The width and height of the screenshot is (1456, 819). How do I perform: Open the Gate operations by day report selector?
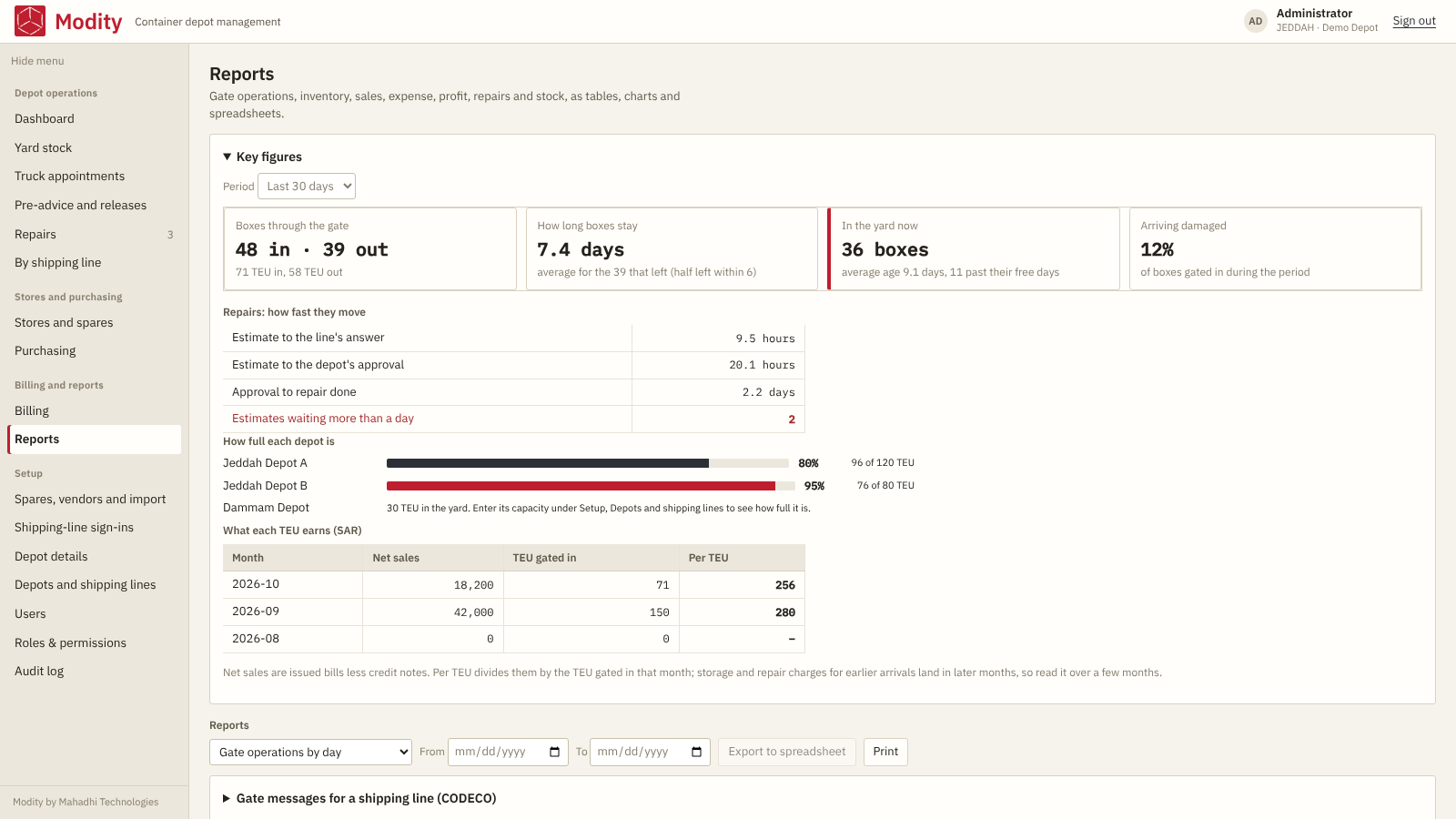pos(310,752)
